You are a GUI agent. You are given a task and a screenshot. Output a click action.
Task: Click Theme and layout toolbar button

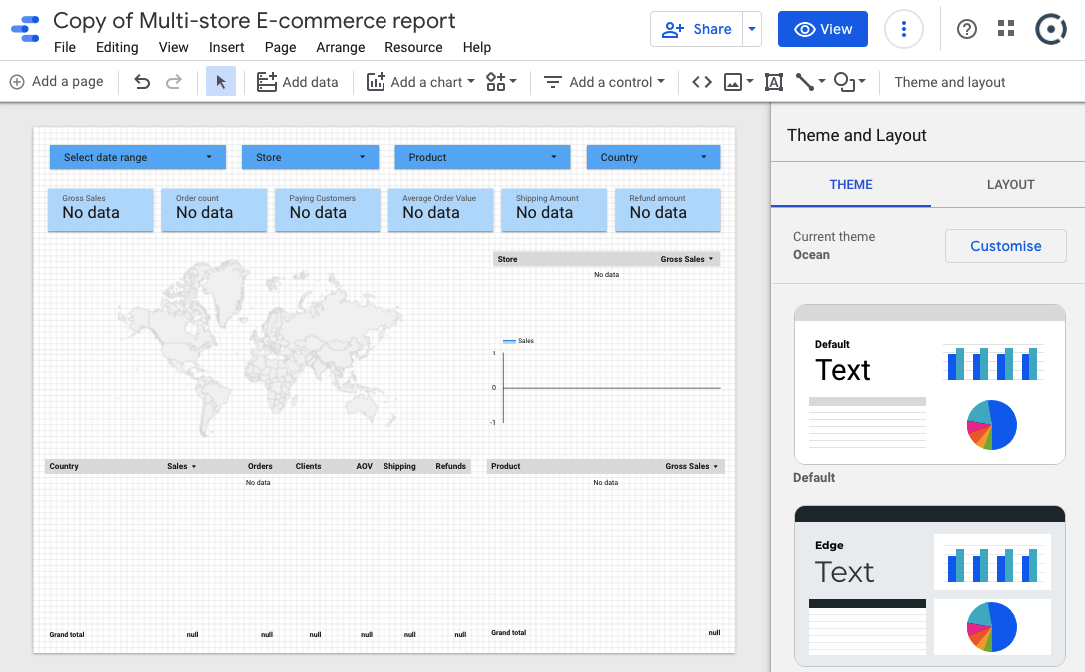949,82
